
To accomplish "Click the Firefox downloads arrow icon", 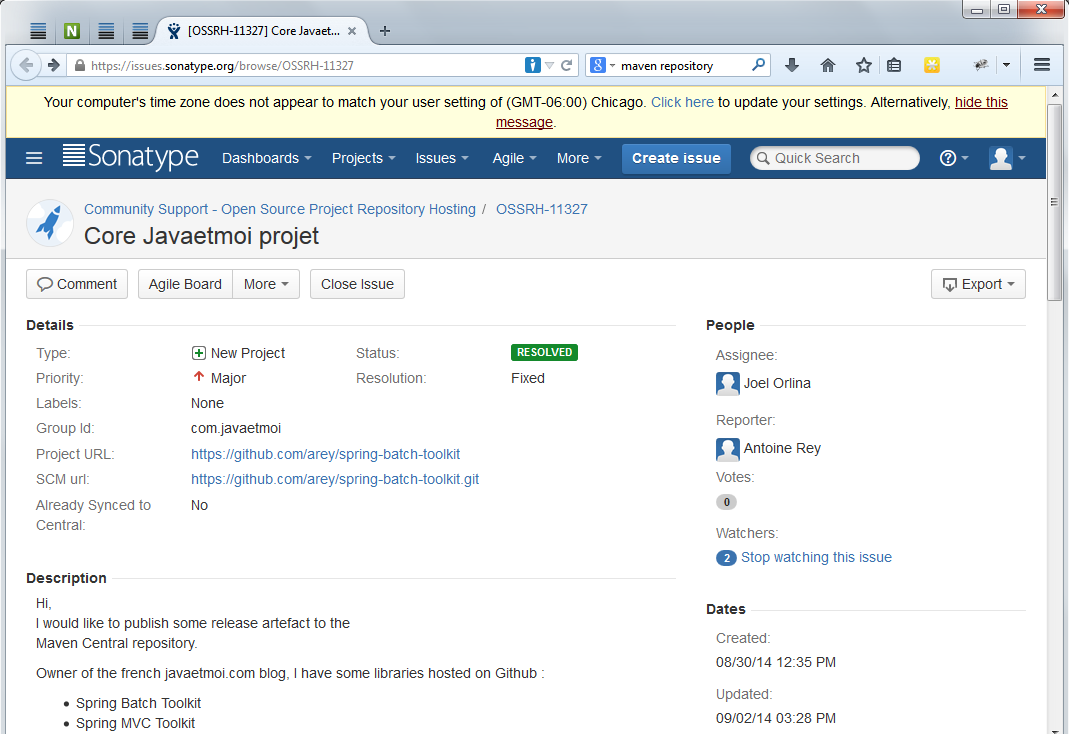I will click(792, 65).
